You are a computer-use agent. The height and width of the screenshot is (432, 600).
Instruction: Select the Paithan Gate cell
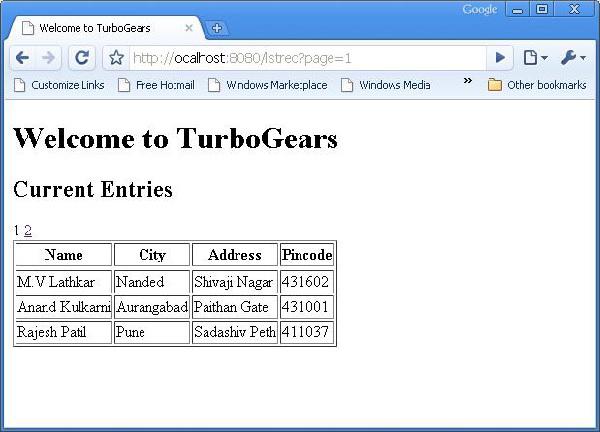coord(235,307)
